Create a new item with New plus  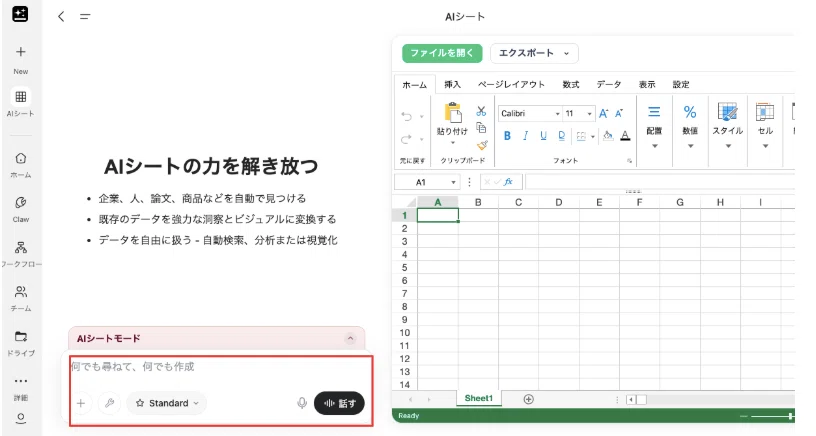click(20, 52)
